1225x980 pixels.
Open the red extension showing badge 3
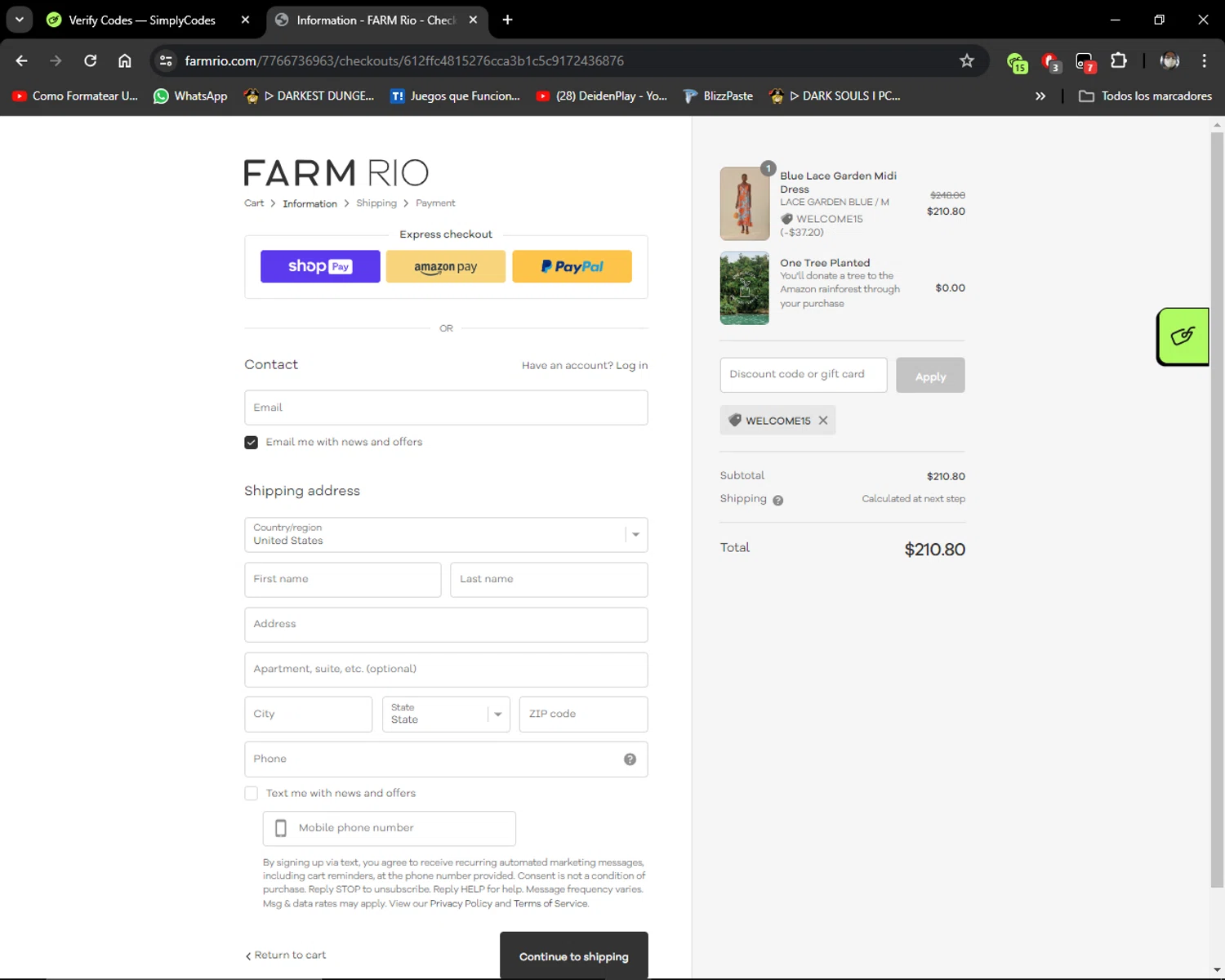tap(1051, 62)
